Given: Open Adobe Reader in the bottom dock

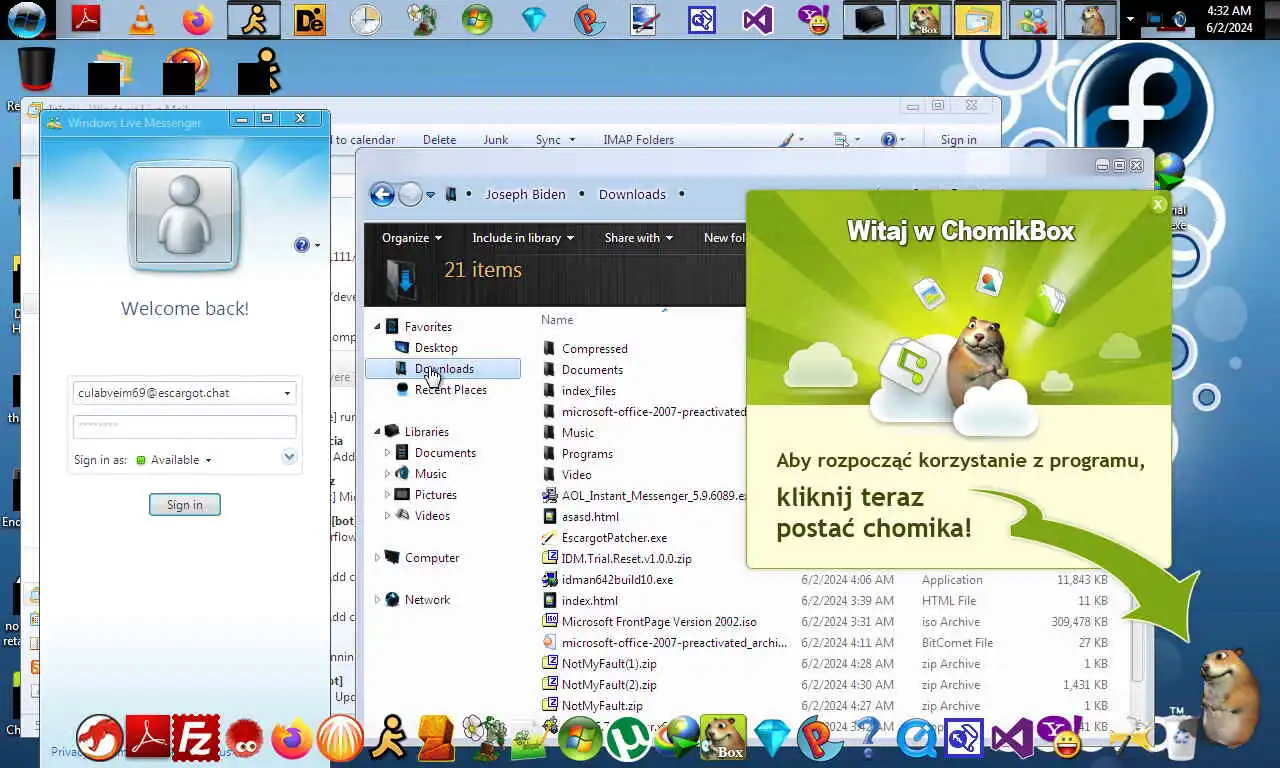Looking at the screenshot, I should click(147, 739).
